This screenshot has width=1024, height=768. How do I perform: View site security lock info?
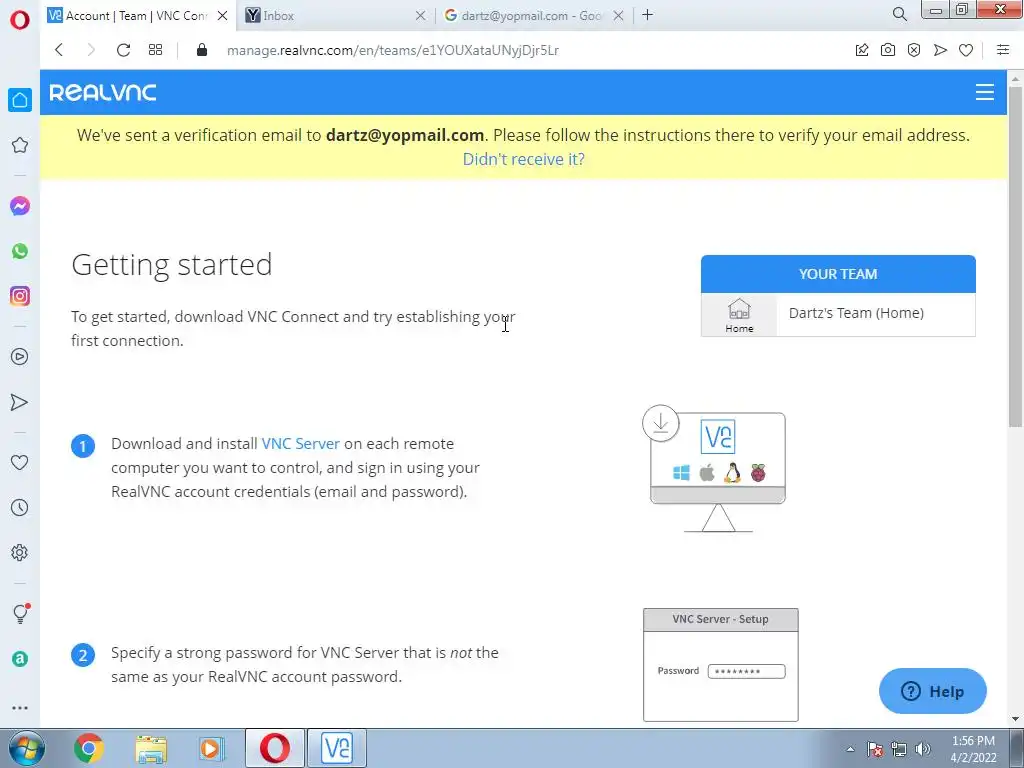coord(202,50)
